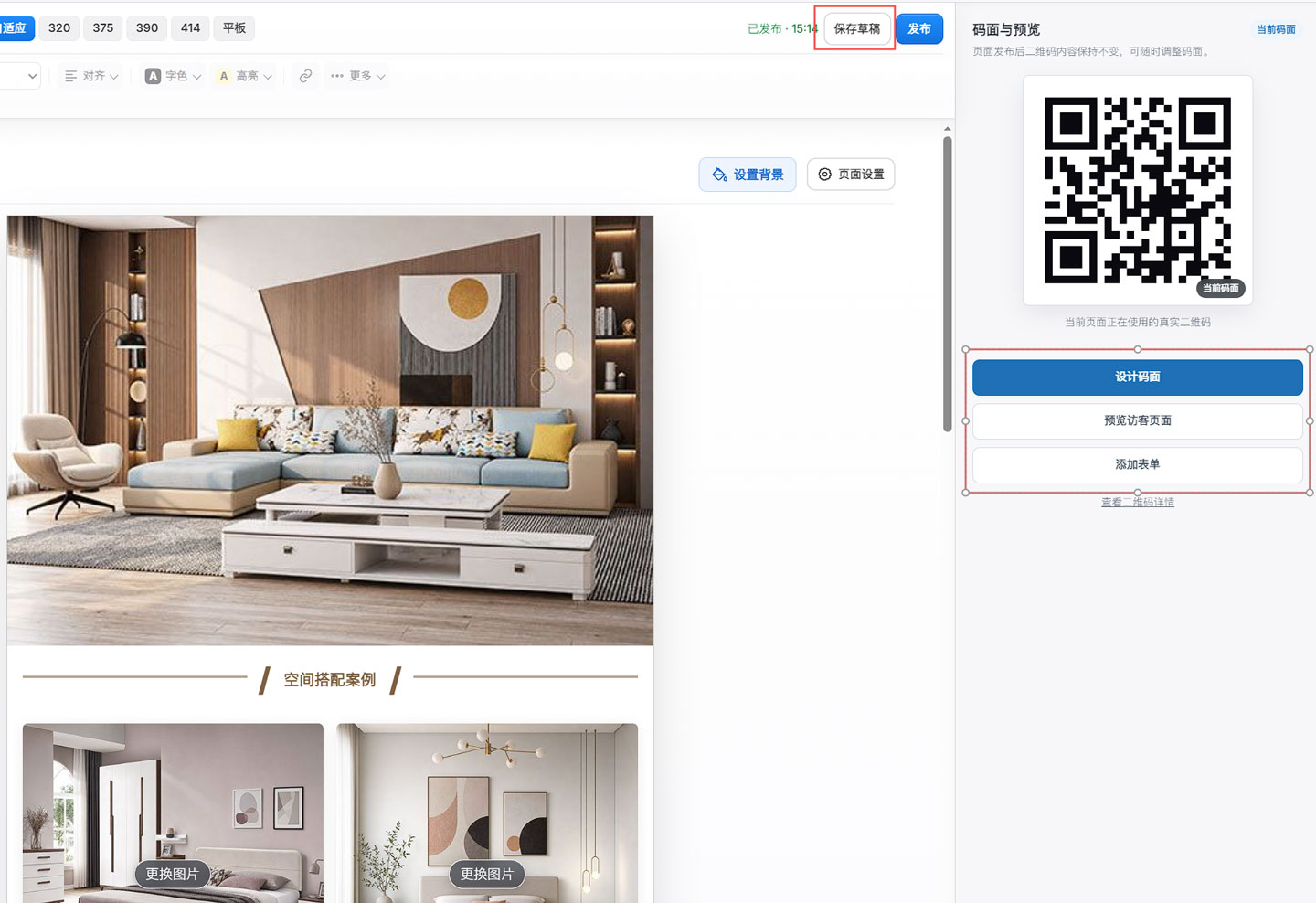Image resolution: width=1316 pixels, height=903 pixels.
Task: Switch to the 414 width preset
Action: point(190,28)
